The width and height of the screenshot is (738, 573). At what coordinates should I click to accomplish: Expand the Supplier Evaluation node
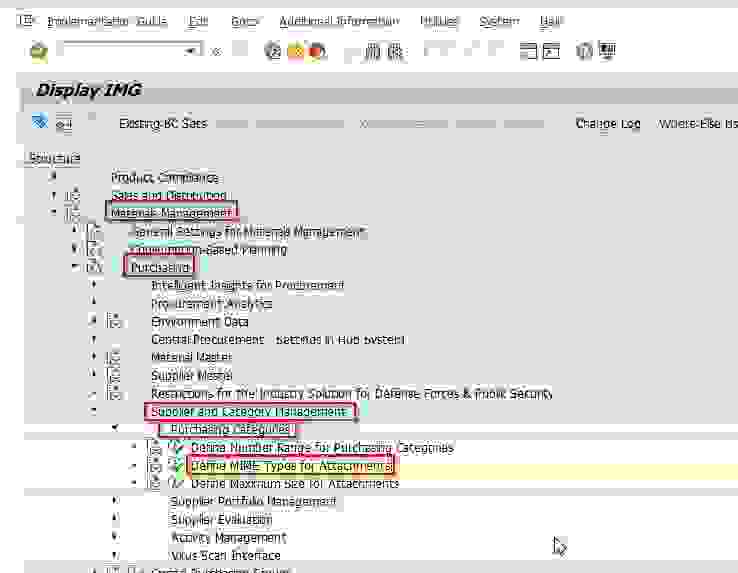(114, 520)
